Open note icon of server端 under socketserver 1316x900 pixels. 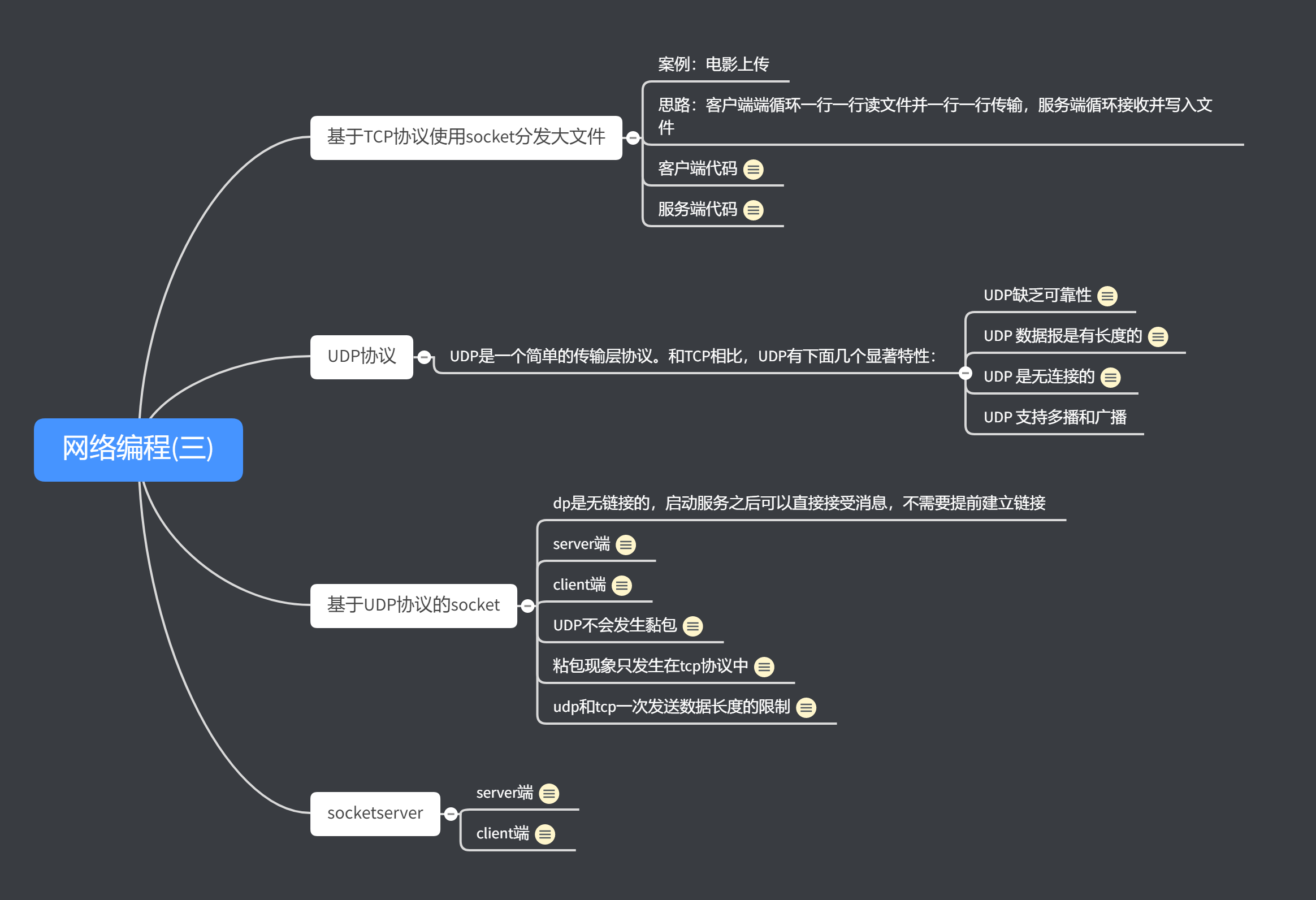coord(549,794)
